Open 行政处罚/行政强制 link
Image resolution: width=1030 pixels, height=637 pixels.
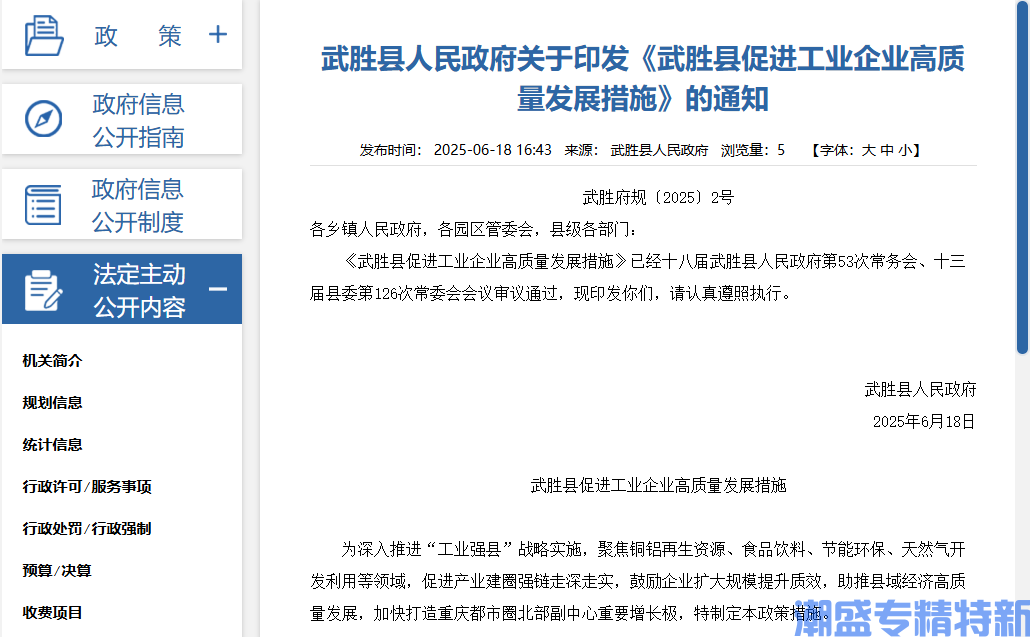[x=87, y=529]
